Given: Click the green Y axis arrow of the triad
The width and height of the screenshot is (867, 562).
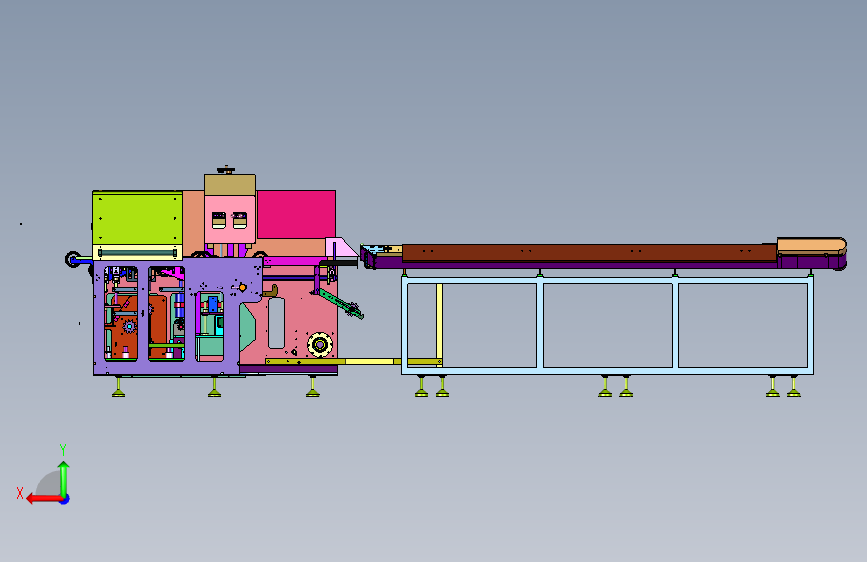Looking at the screenshot, I should click(64, 478).
